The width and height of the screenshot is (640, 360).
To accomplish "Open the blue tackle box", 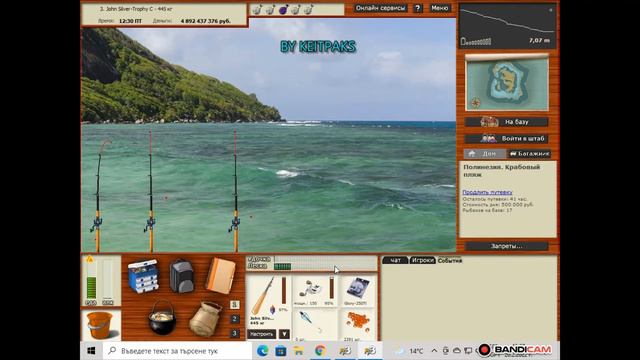I will (x=143, y=276).
